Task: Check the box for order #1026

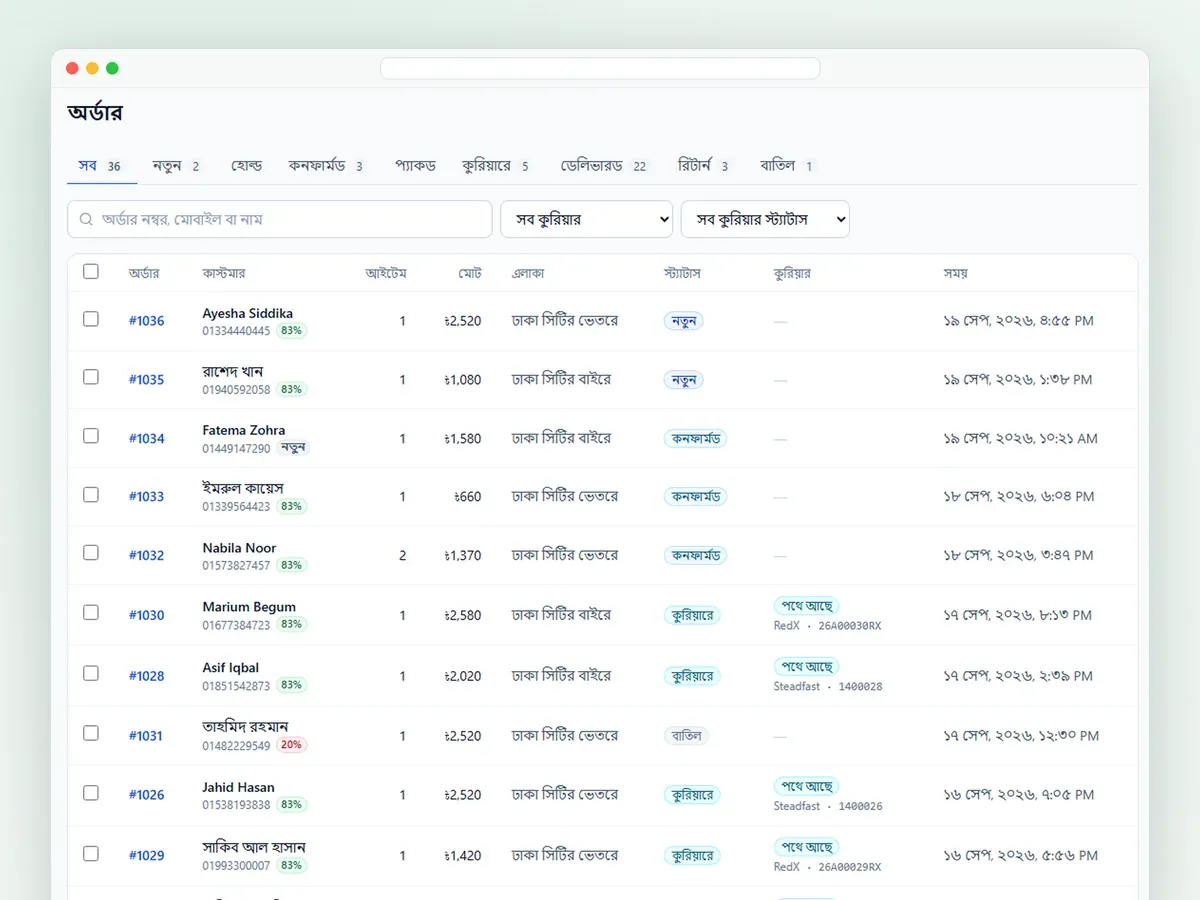Action: (x=91, y=793)
